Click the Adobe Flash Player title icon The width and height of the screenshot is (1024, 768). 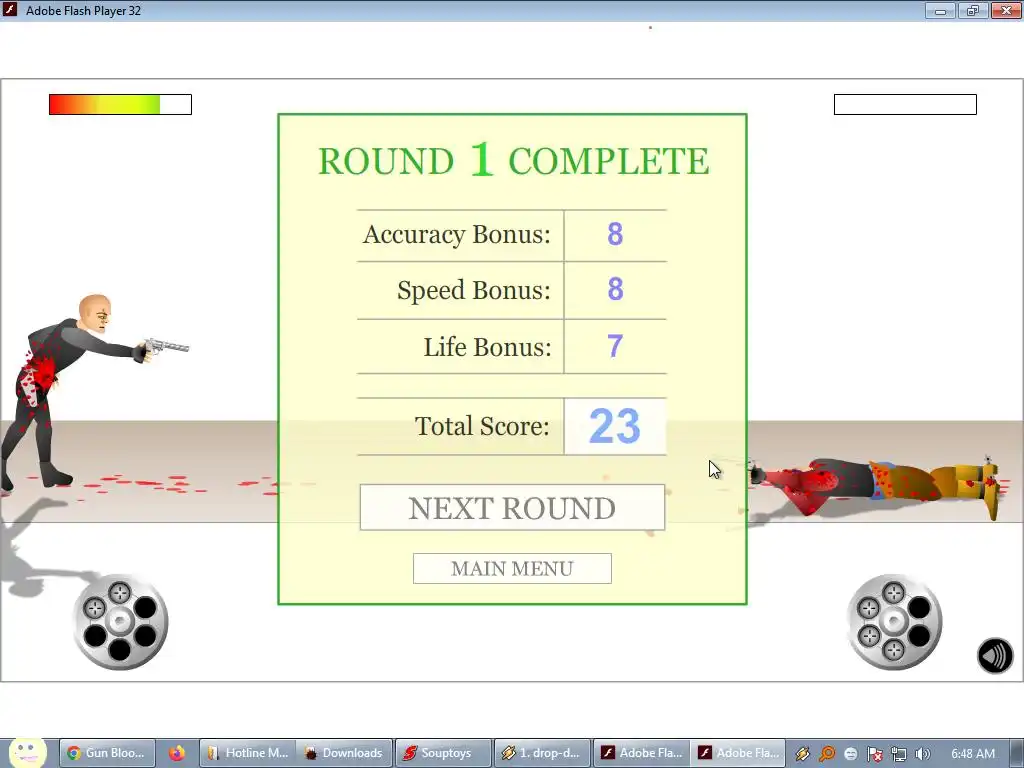10,10
